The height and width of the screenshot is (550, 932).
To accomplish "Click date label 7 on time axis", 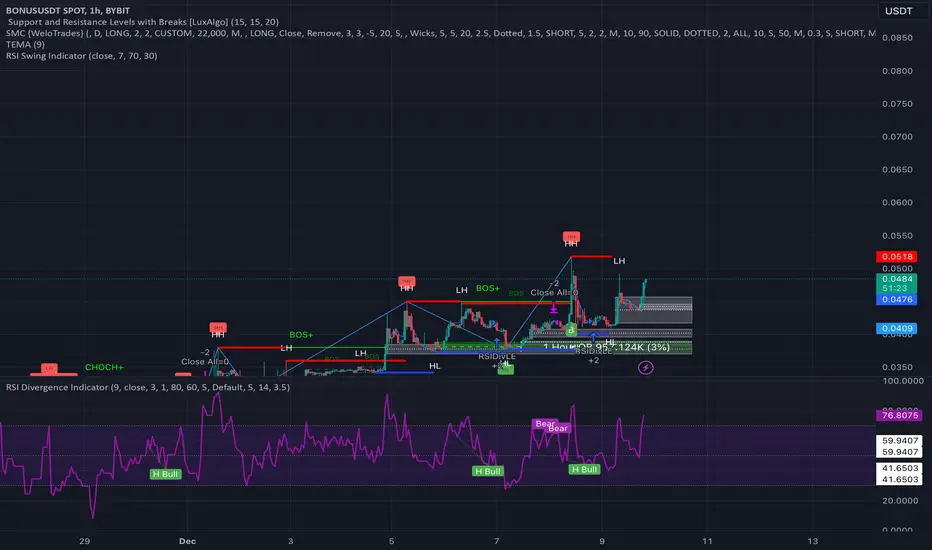I will point(496,541).
